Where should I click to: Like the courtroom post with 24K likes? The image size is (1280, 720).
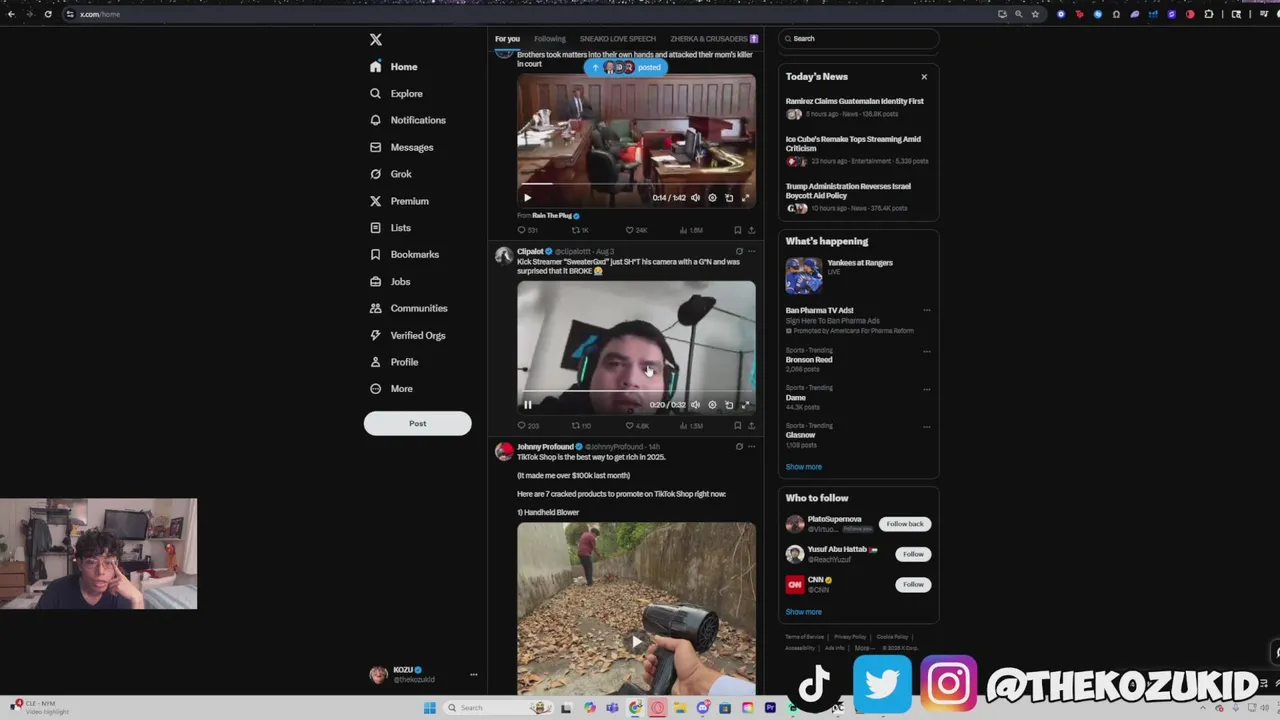(x=636, y=230)
